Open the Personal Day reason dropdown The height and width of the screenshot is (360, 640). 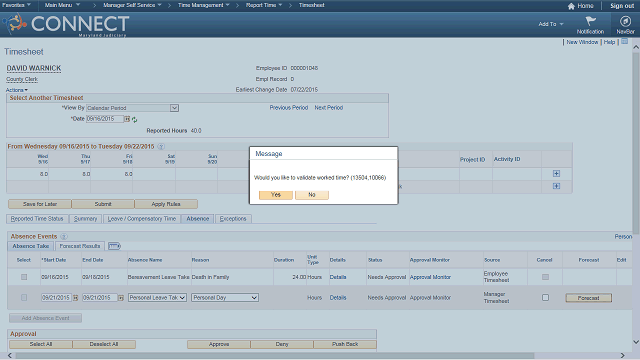225,298
